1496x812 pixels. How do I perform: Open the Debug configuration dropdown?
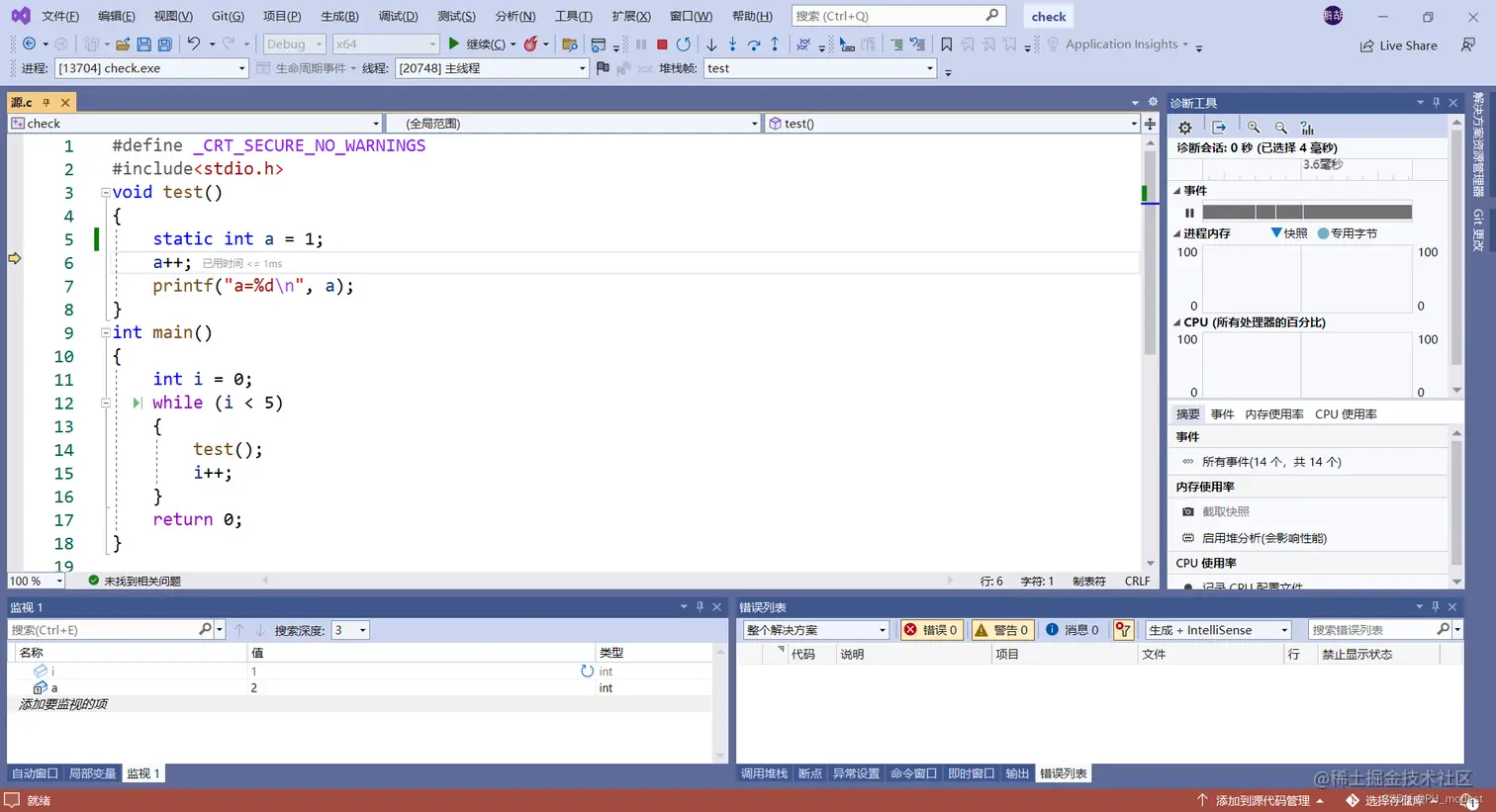tap(295, 44)
